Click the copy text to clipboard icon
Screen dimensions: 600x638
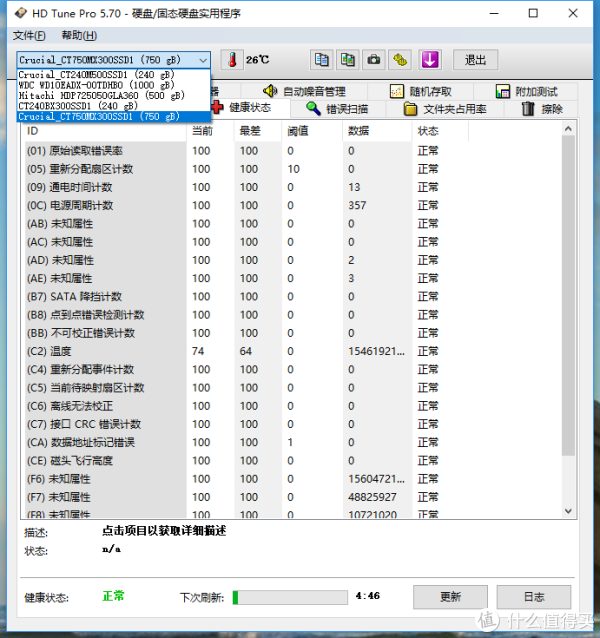(321, 60)
